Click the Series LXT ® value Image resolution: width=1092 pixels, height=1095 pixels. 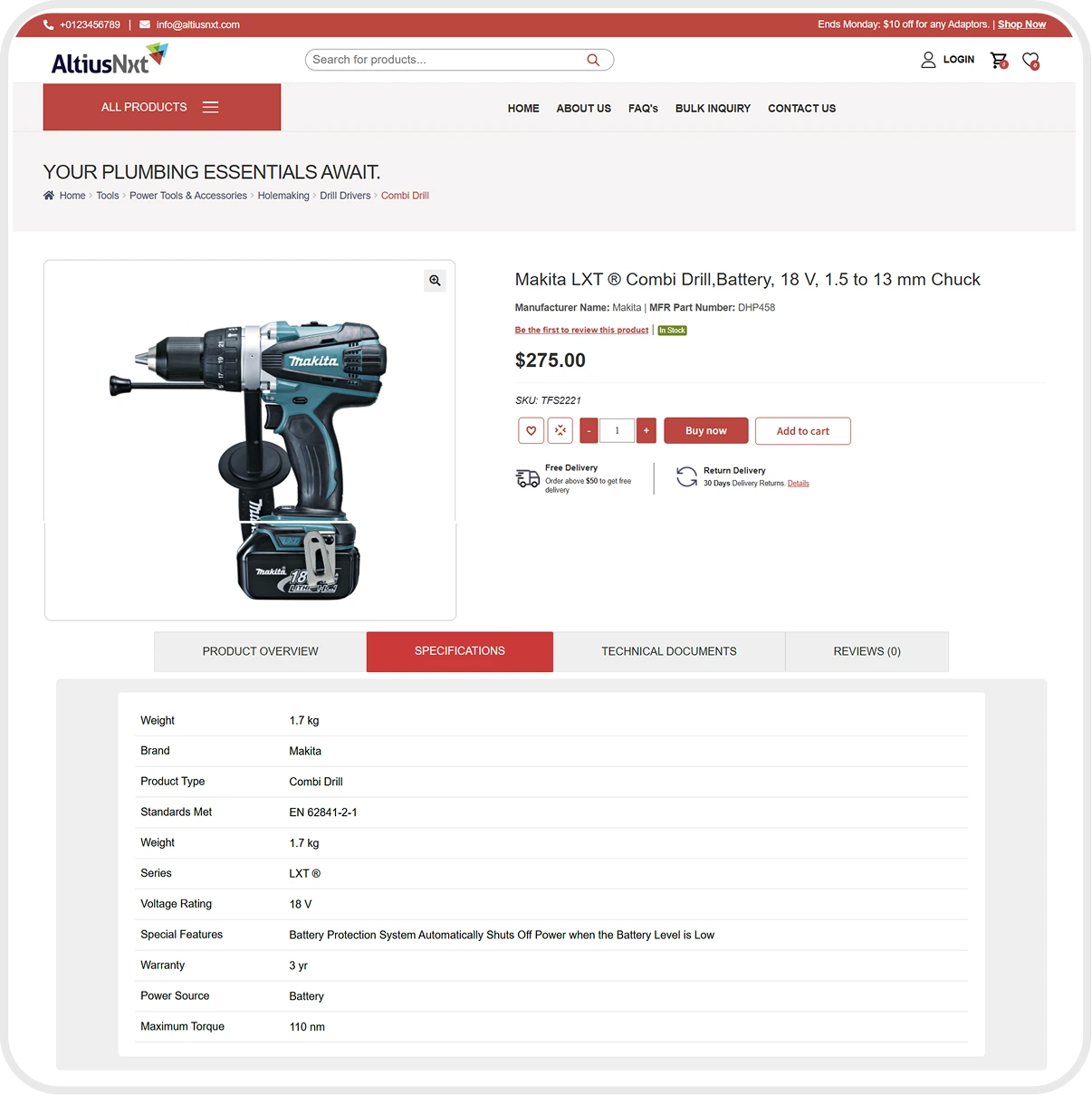tap(305, 874)
